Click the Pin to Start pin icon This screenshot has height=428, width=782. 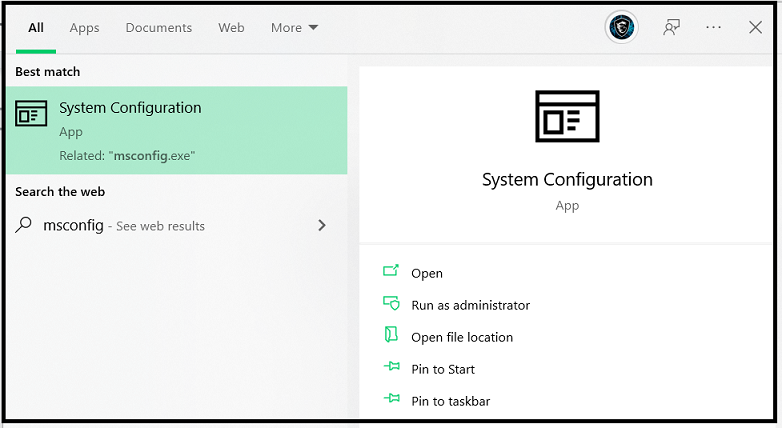[x=391, y=367]
